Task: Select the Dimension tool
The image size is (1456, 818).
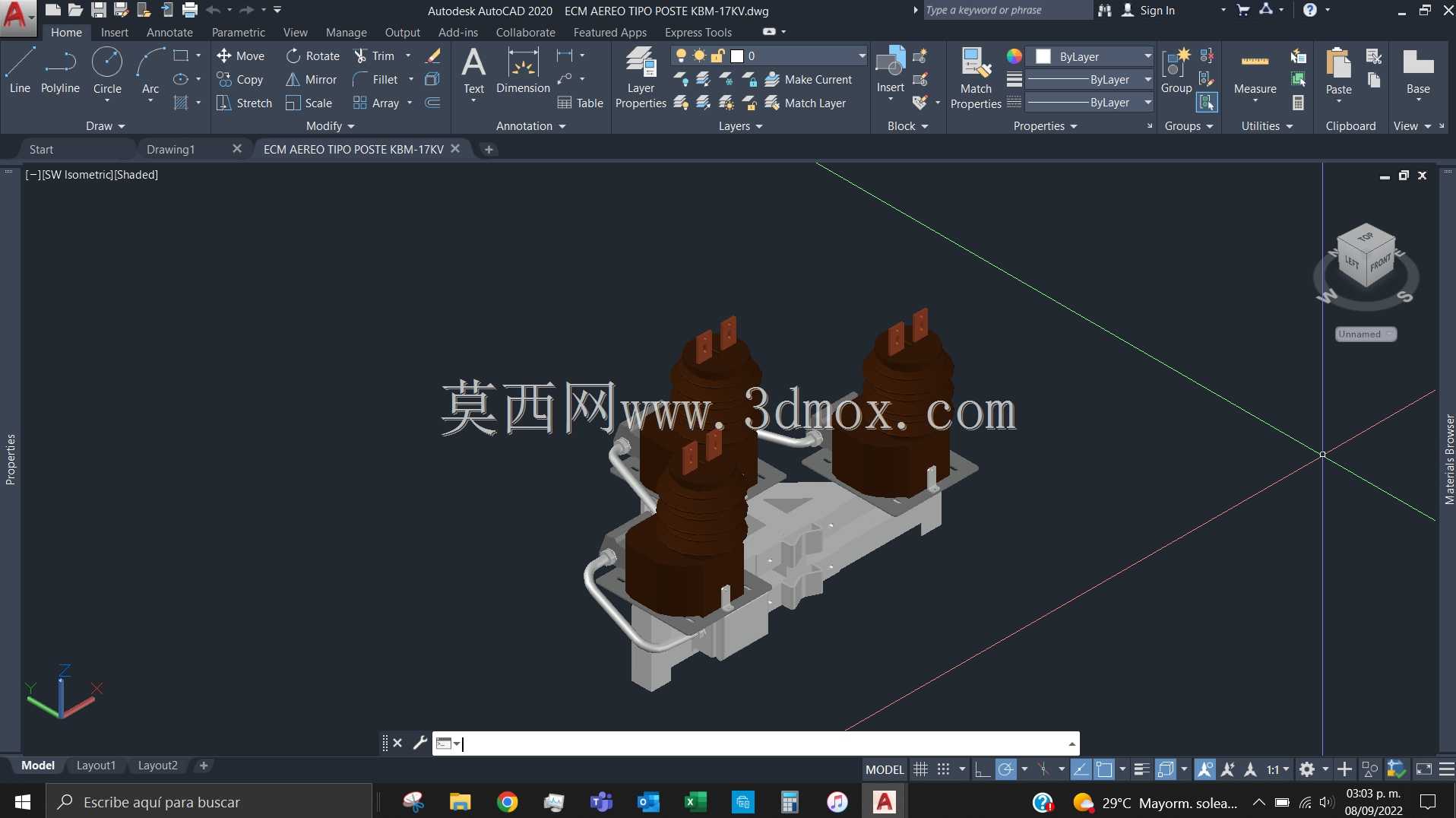Action: click(523, 71)
